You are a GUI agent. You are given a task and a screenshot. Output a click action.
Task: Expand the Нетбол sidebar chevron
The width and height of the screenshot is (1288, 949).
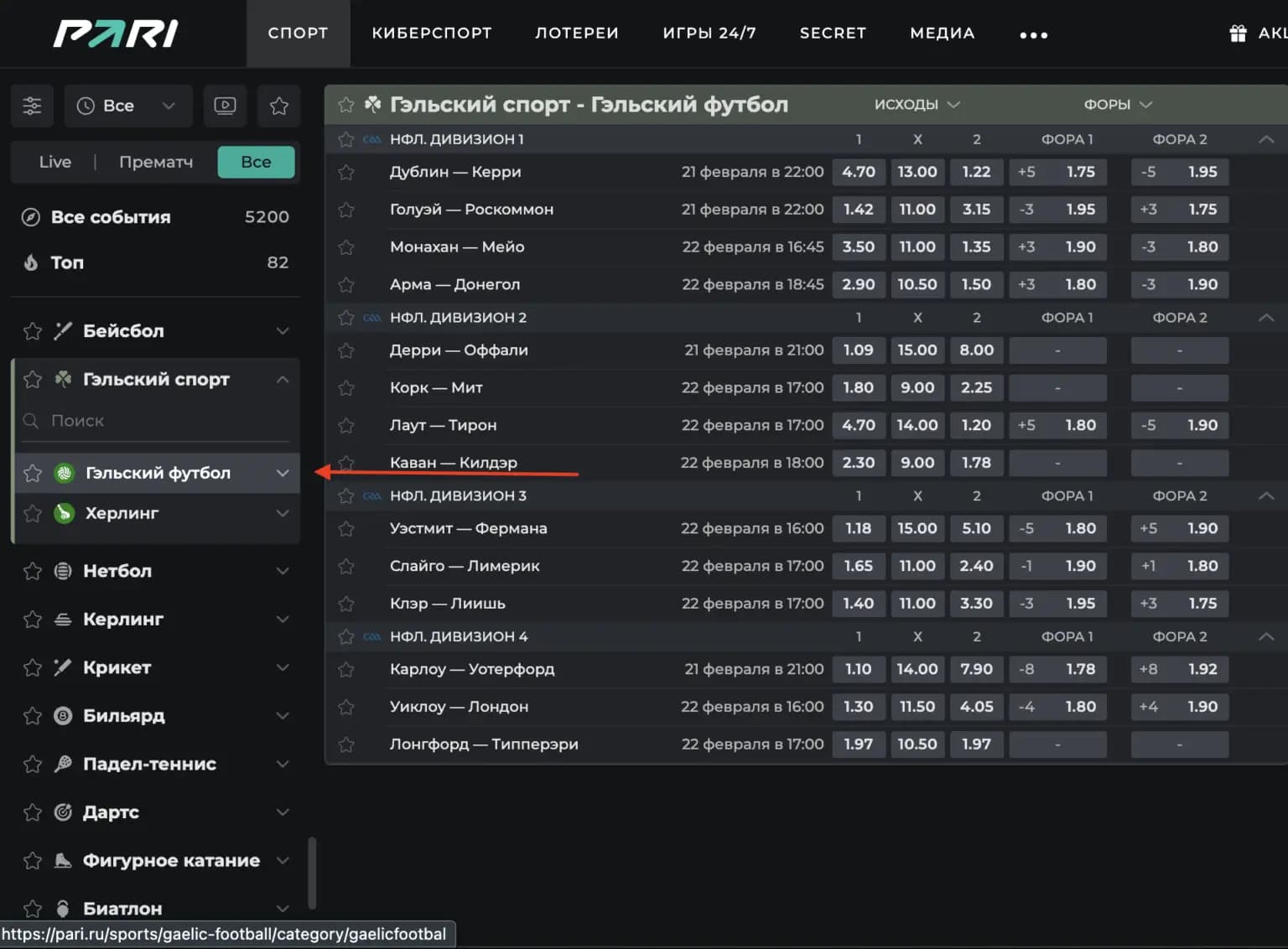[283, 571]
